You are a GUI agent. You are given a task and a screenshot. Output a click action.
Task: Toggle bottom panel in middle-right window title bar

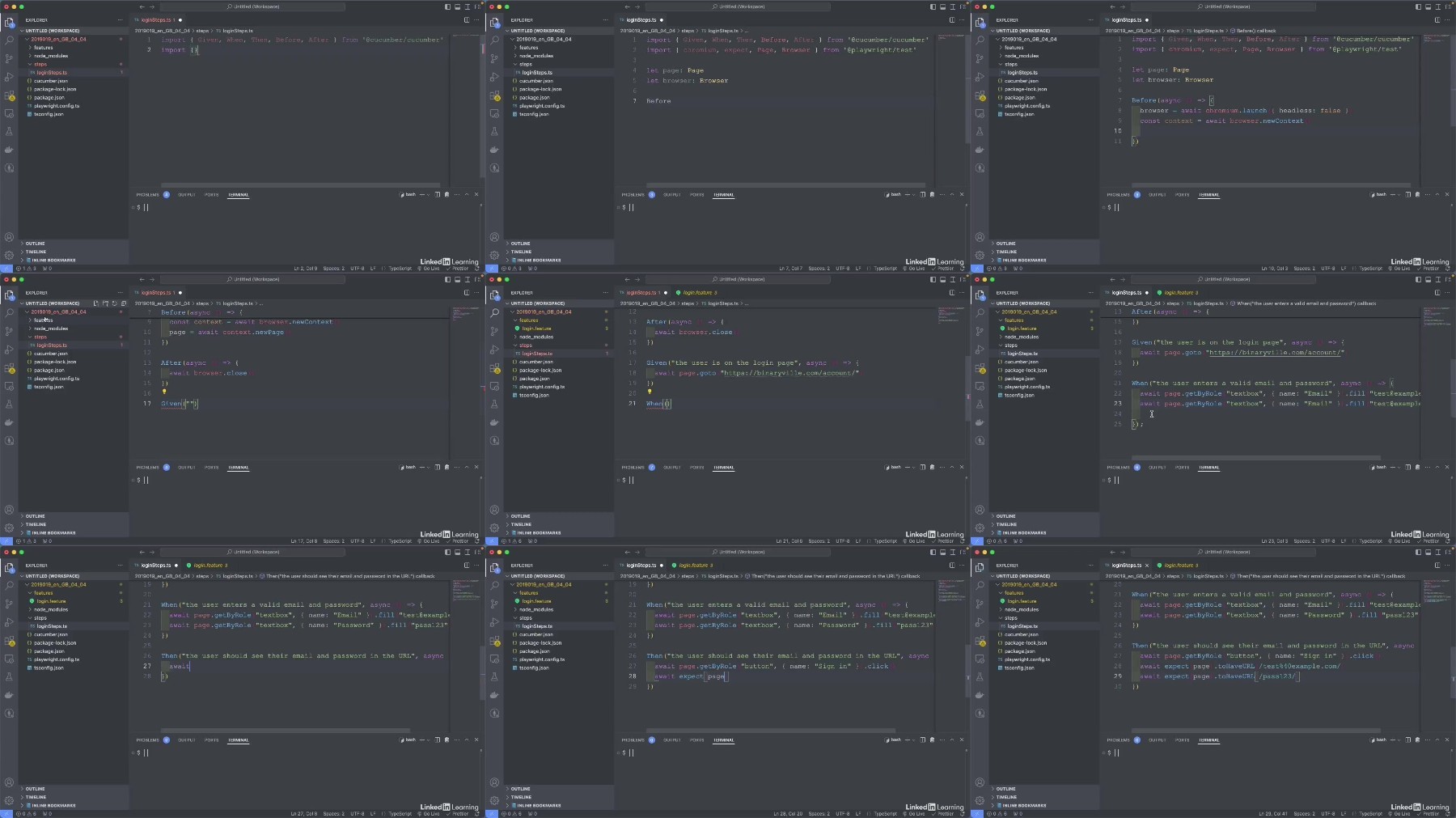pyautogui.click(x=1428, y=279)
